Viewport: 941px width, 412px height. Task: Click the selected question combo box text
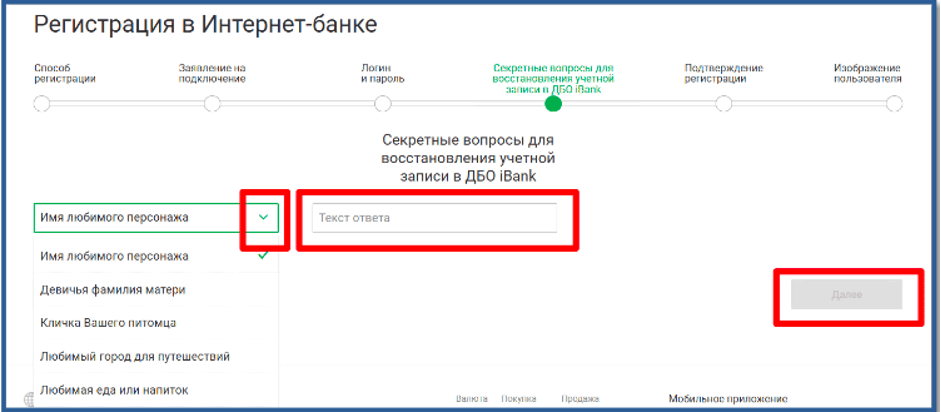tap(114, 218)
